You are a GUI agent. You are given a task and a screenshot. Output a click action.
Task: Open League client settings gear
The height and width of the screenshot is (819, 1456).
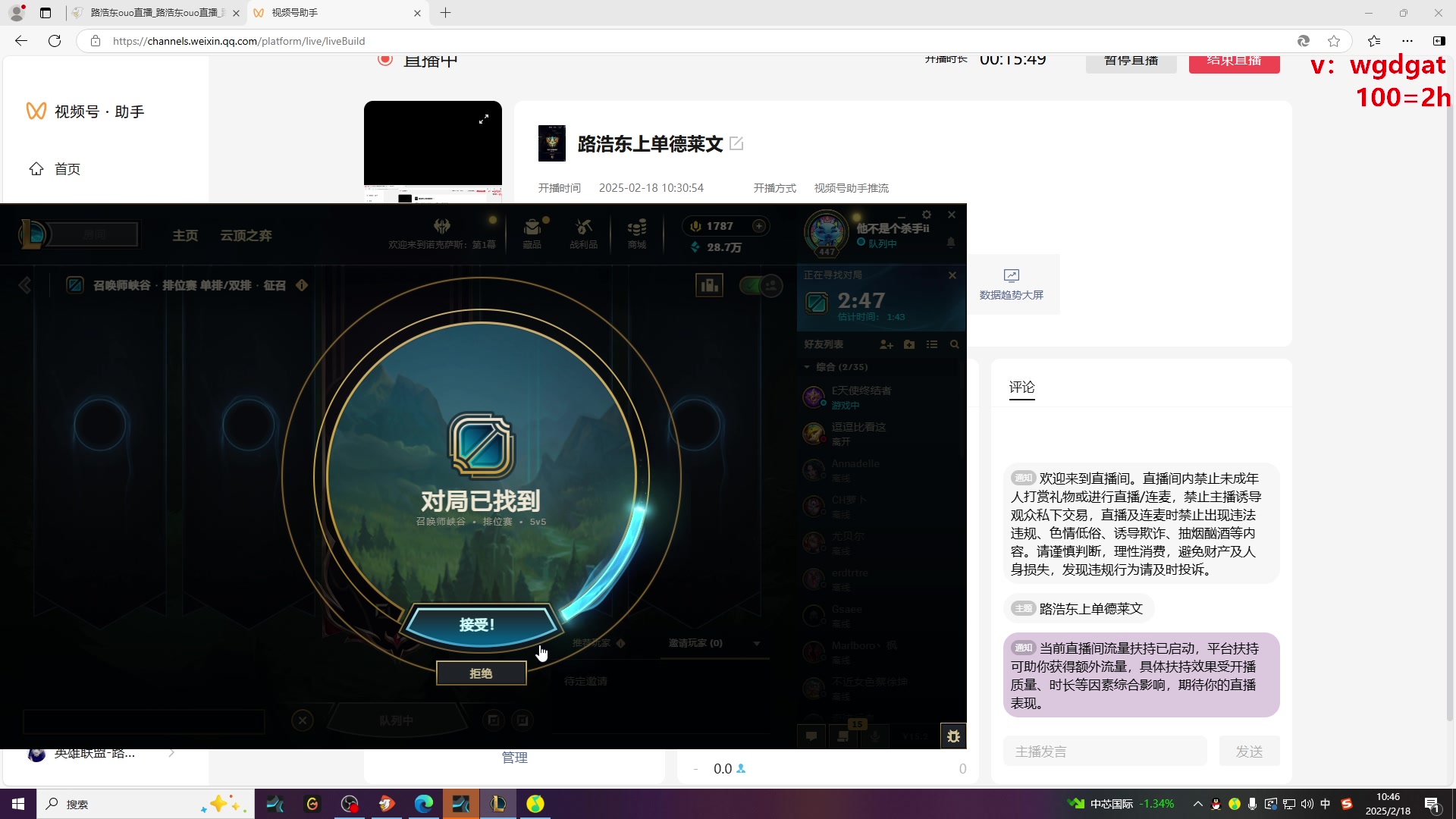point(927,215)
